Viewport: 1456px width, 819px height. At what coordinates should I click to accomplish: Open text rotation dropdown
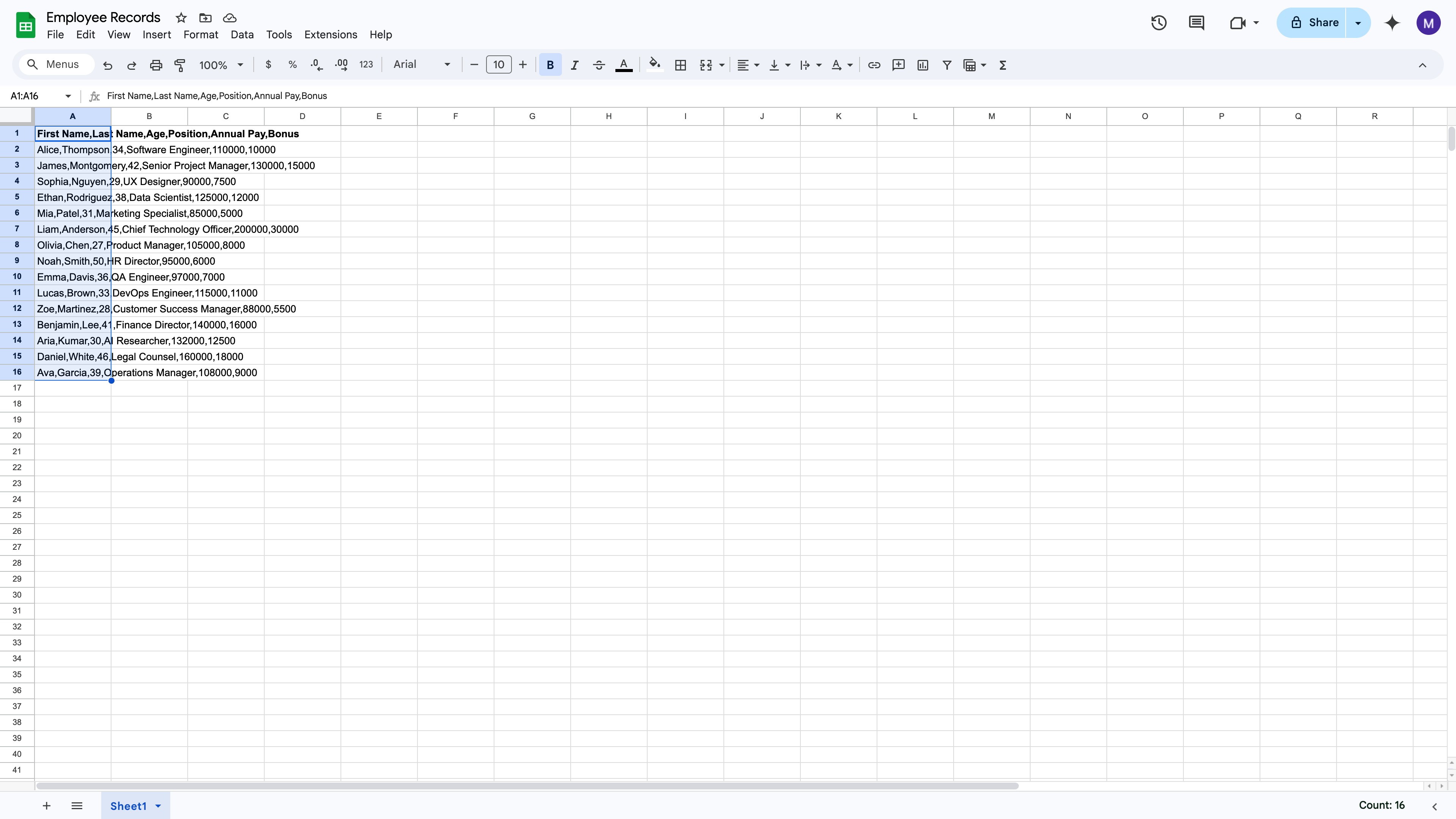842,65
